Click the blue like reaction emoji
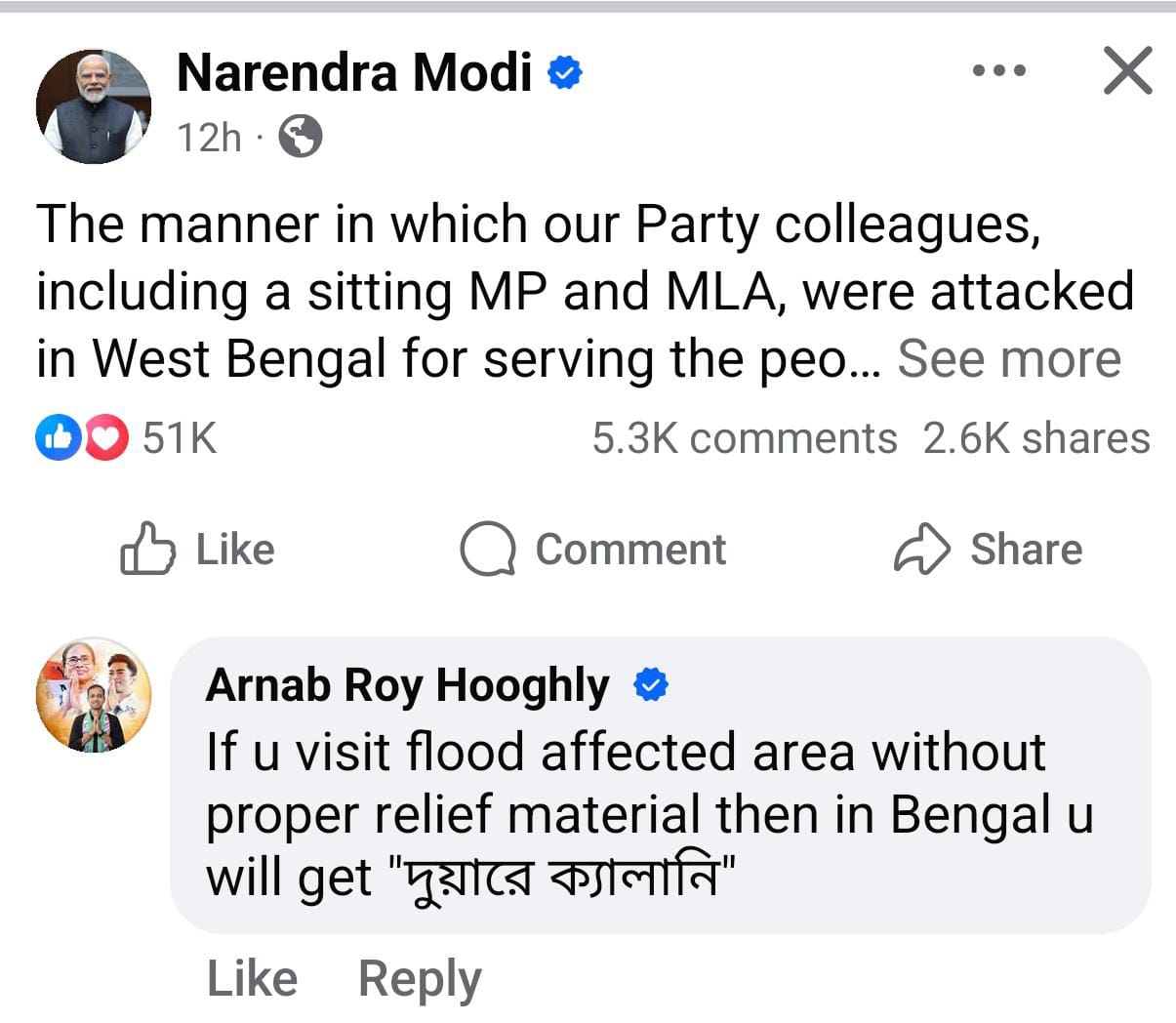Image resolution: width=1176 pixels, height=1023 pixels. click(56, 438)
